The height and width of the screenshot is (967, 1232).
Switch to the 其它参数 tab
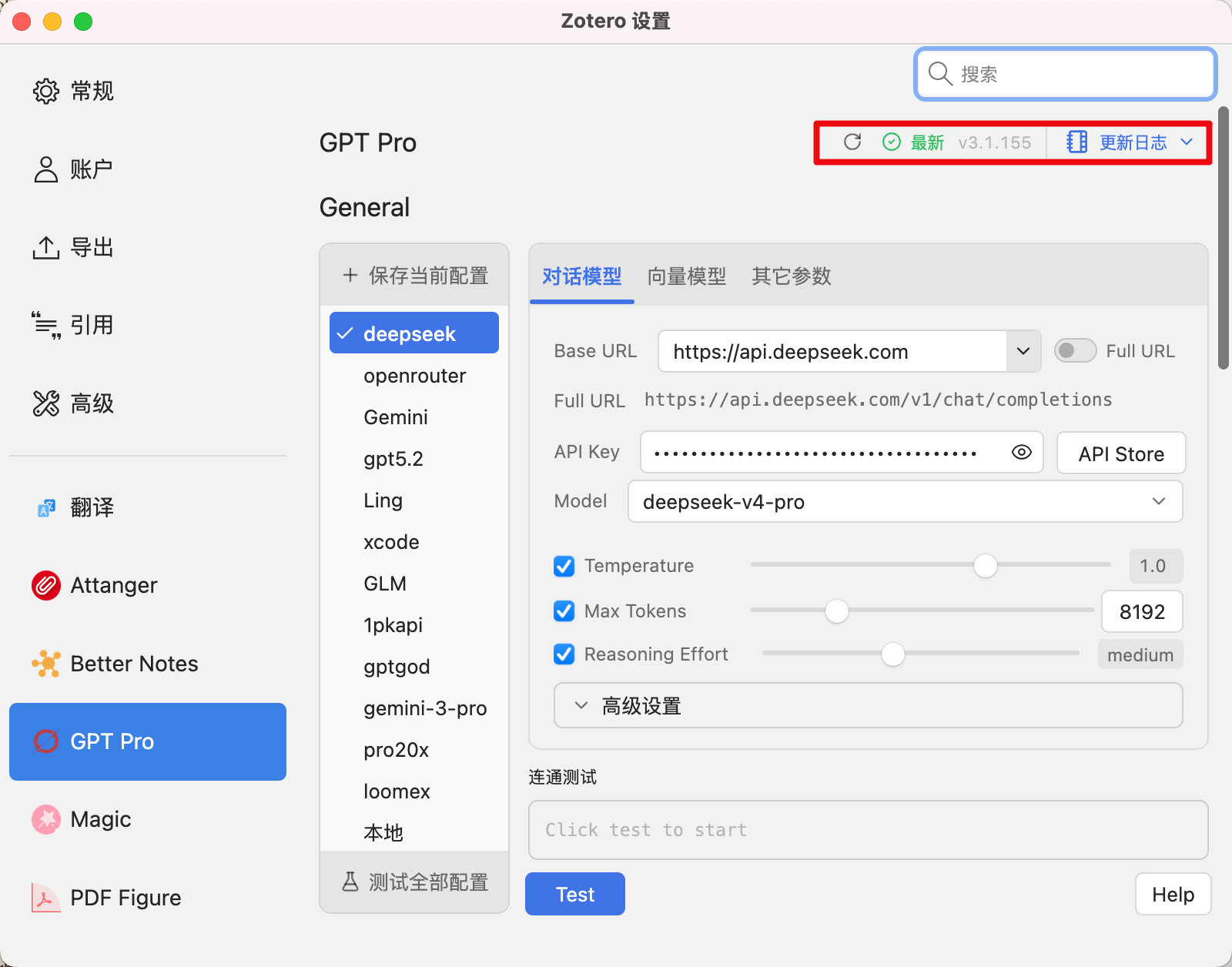(x=792, y=276)
